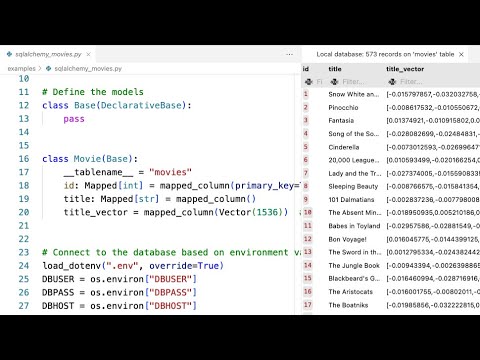This screenshot has width=480, height=360.
Task: Close the sqlalchemy_movies.py editor tab
Action: click(88, 54)
